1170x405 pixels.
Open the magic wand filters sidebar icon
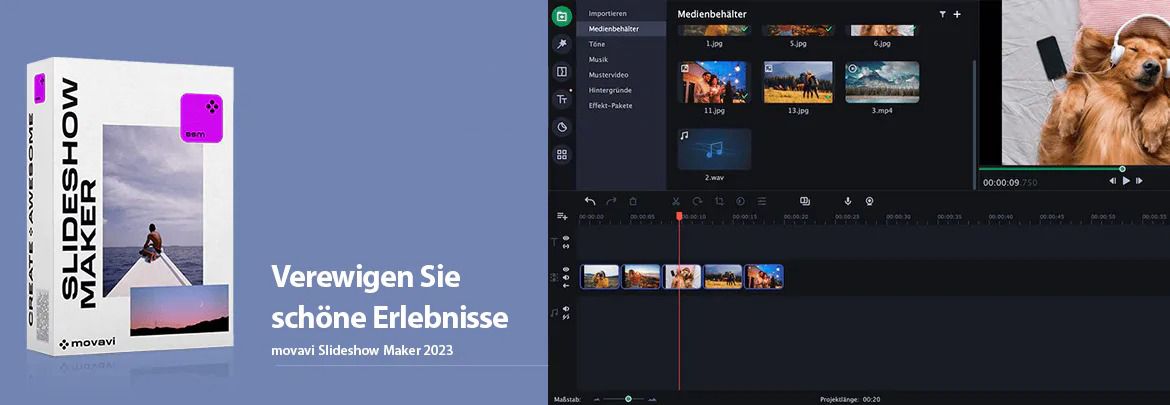tap(562, 44)
